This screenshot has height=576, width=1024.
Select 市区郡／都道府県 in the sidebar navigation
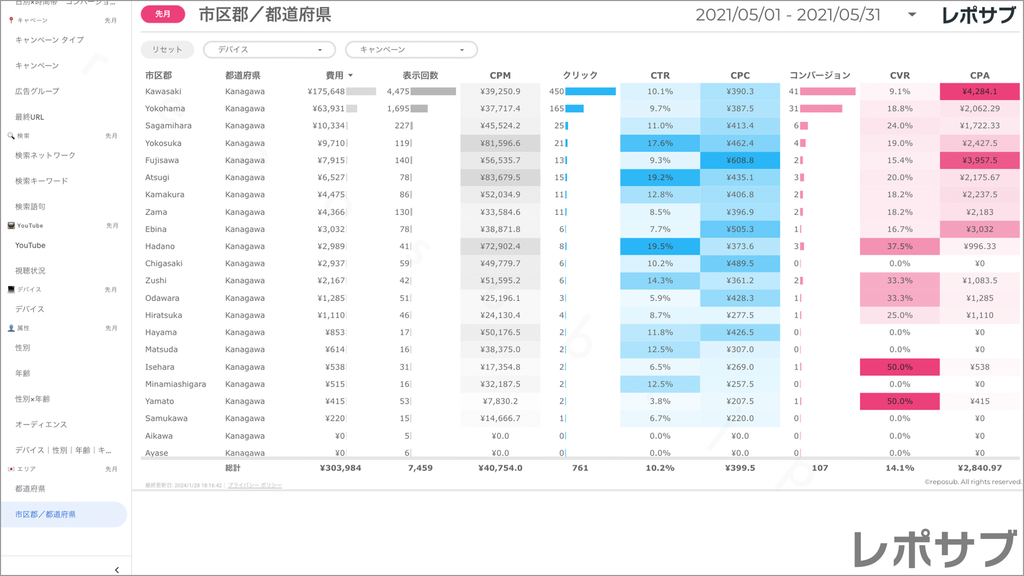coord(48,513)
